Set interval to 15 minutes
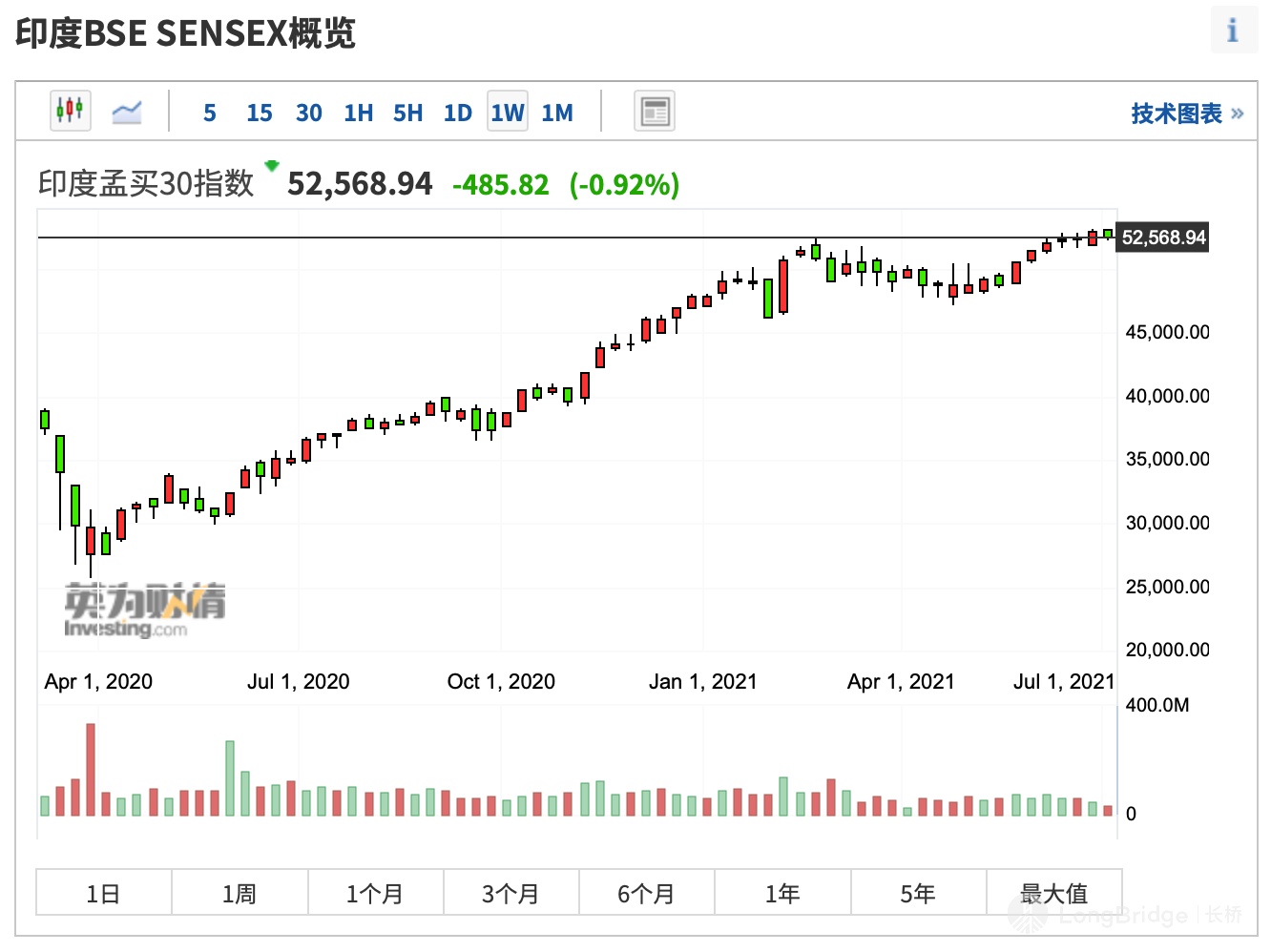Viewport: 1271px width, 952px height. click(x=259, y=114)
